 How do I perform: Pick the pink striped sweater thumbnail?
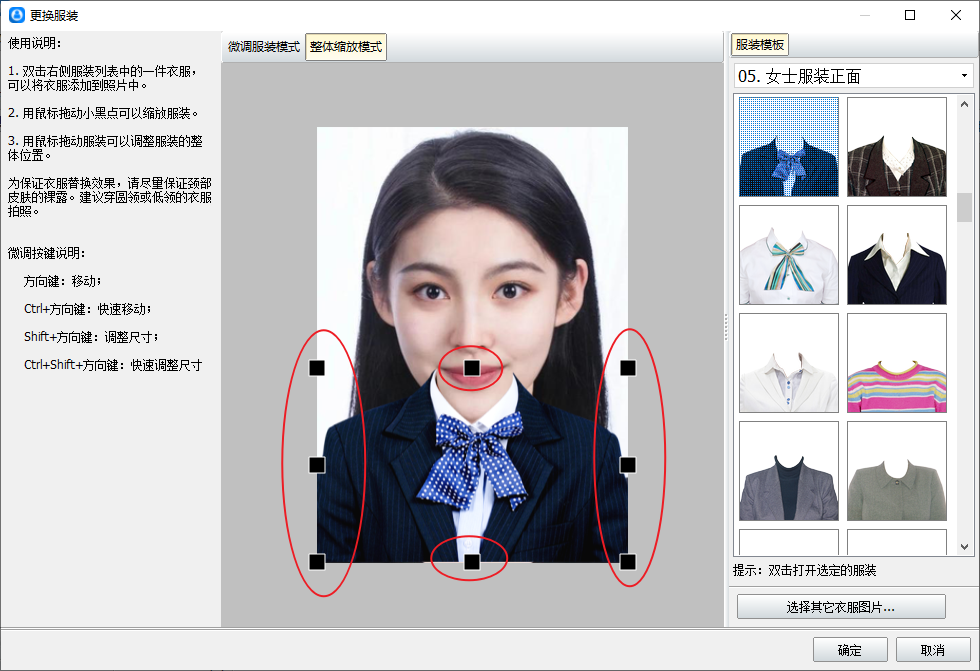point(897,363)
